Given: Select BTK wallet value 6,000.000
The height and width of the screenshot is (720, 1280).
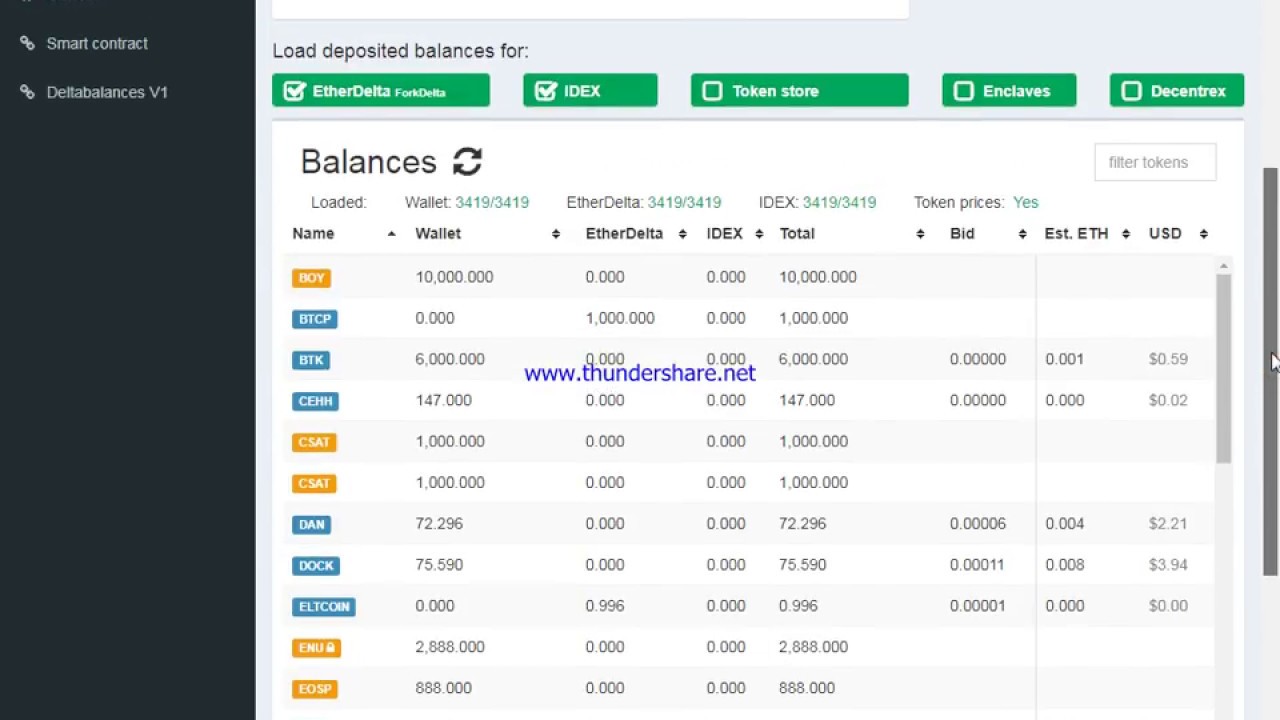Looking at the screenshot, I should (x=450, y=359).
